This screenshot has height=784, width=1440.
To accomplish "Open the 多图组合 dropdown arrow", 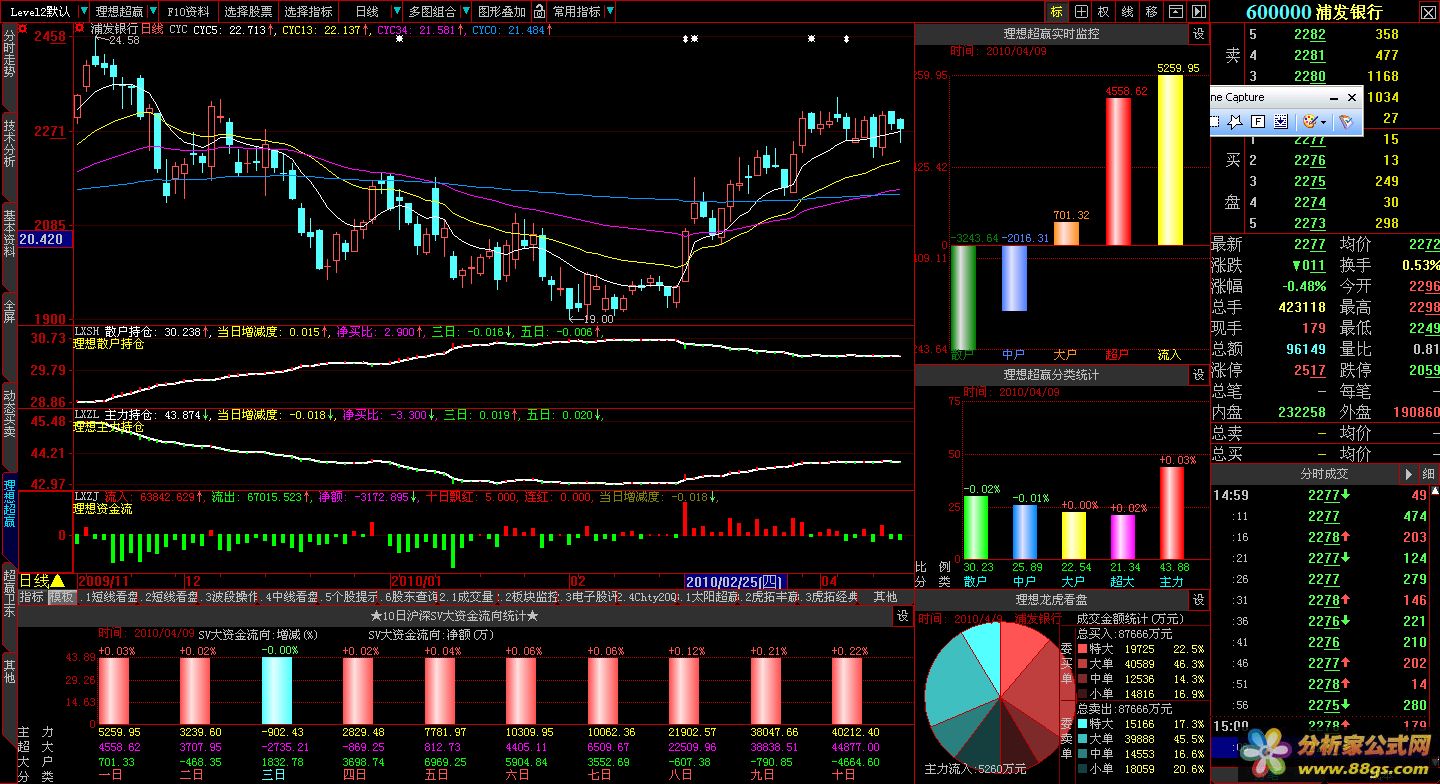I will click(x=465, y=12).
